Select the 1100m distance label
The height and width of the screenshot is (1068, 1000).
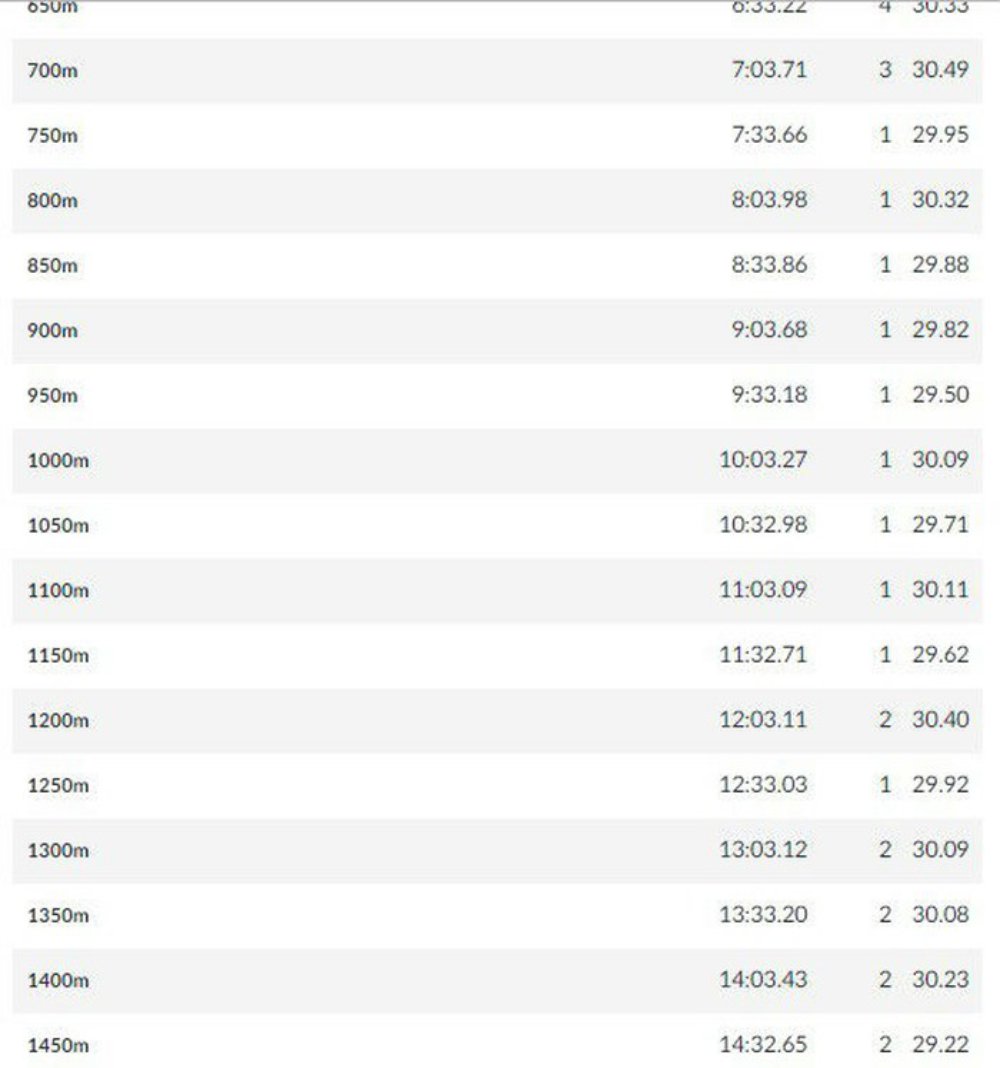pyautogui.click(x=58, y=591)
